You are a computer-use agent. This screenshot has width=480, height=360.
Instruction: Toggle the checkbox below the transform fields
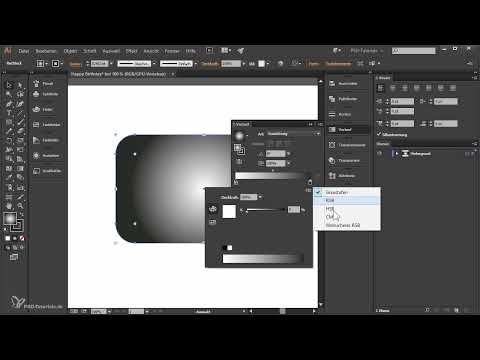click(379, 134)
